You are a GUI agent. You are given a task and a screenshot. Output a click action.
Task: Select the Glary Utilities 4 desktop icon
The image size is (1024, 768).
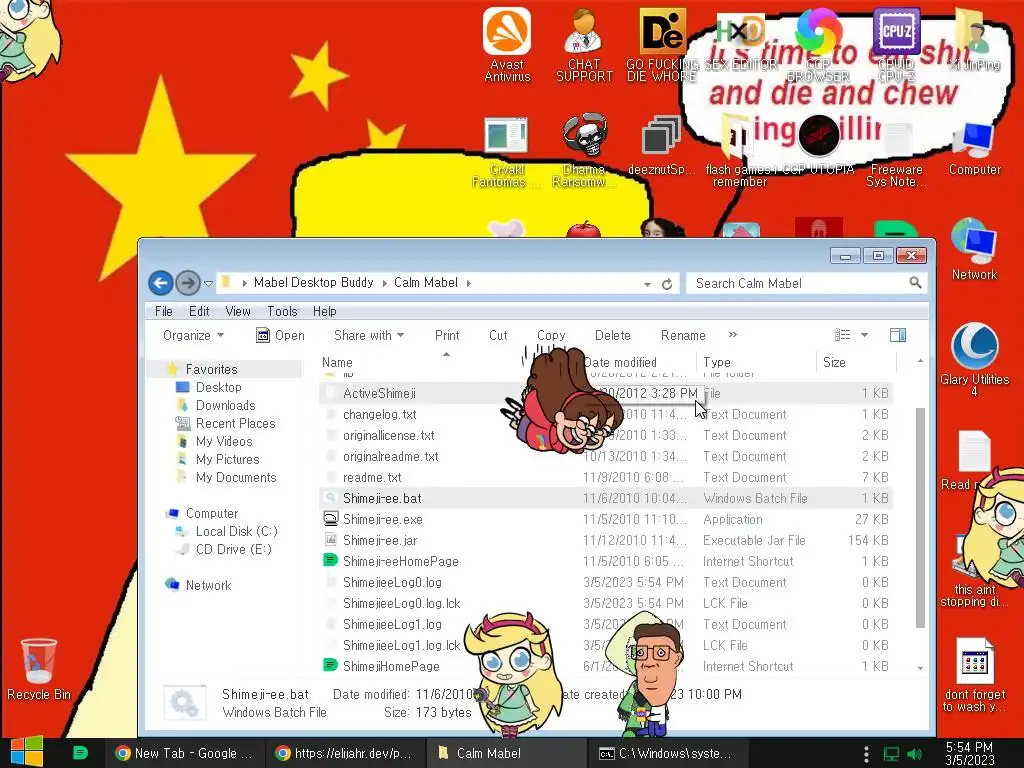click(x=974, y=359)
